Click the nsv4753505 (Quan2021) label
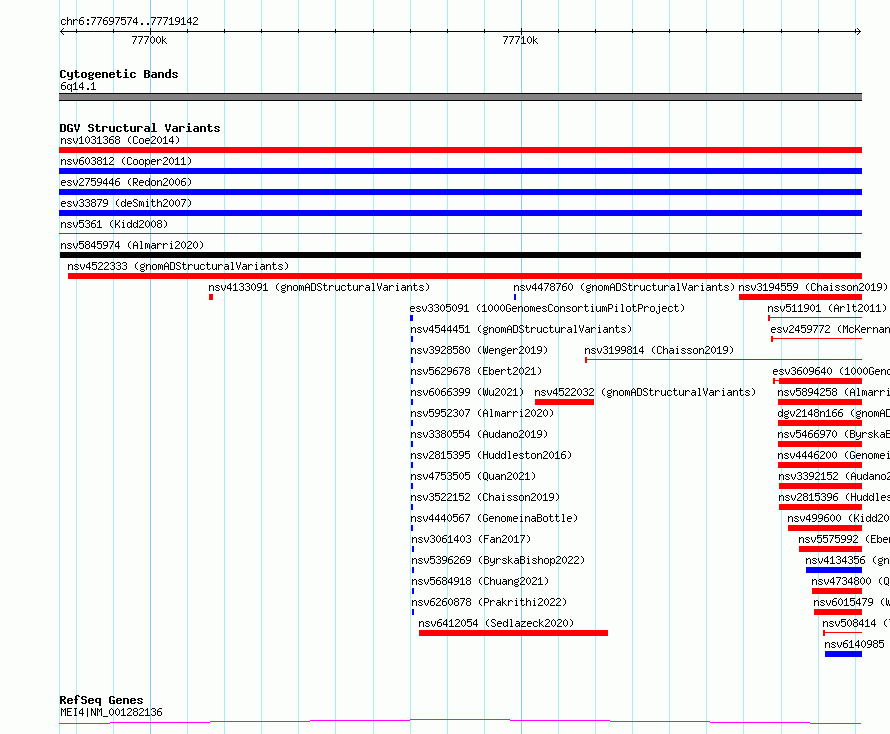The height and width of the screenshot is (734, 890). coord(473,476)
